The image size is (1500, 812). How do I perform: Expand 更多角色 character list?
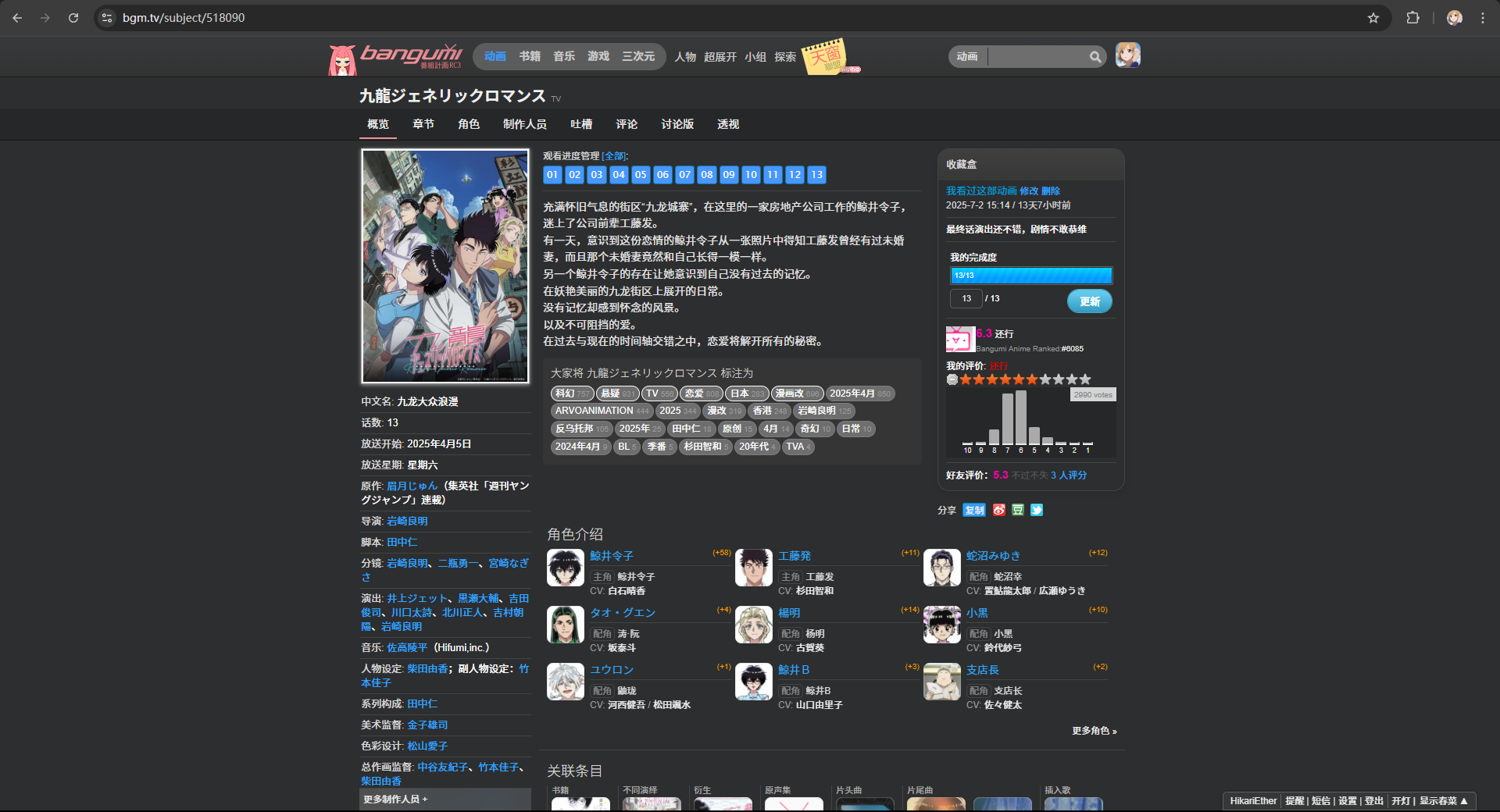[1095, 731]
